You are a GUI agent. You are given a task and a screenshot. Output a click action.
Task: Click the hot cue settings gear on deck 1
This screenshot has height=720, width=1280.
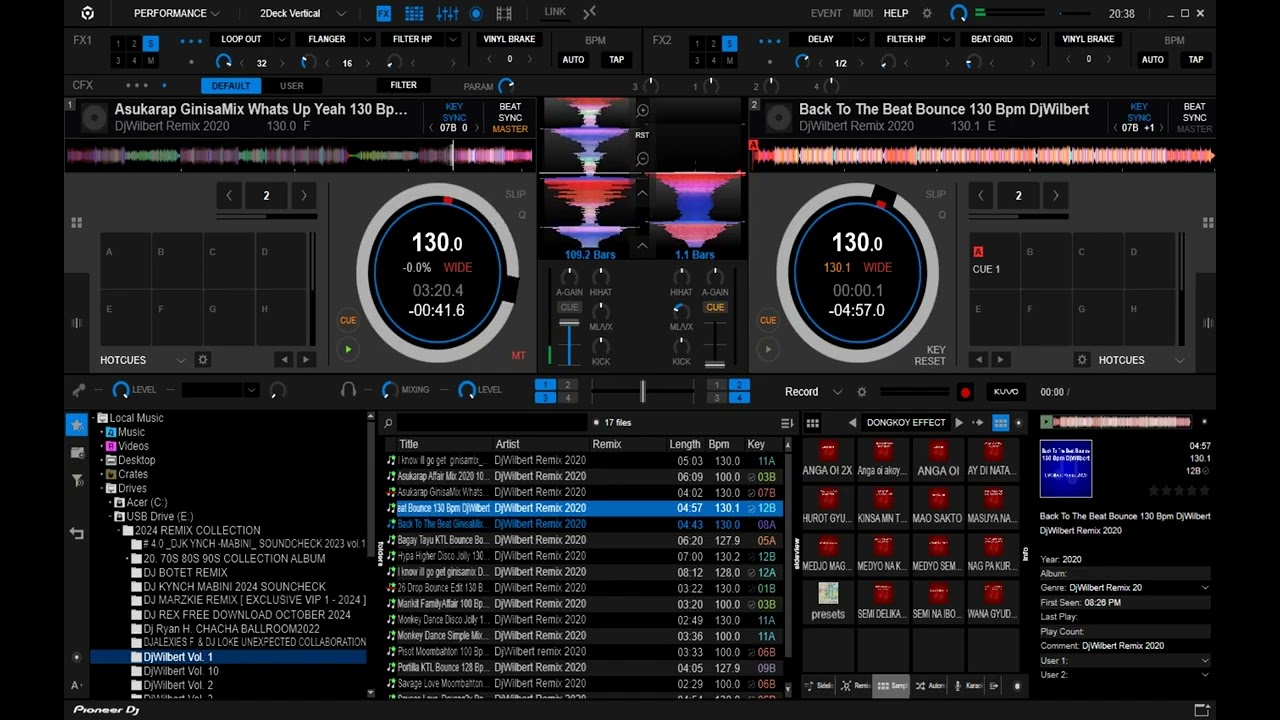(203, 359)
